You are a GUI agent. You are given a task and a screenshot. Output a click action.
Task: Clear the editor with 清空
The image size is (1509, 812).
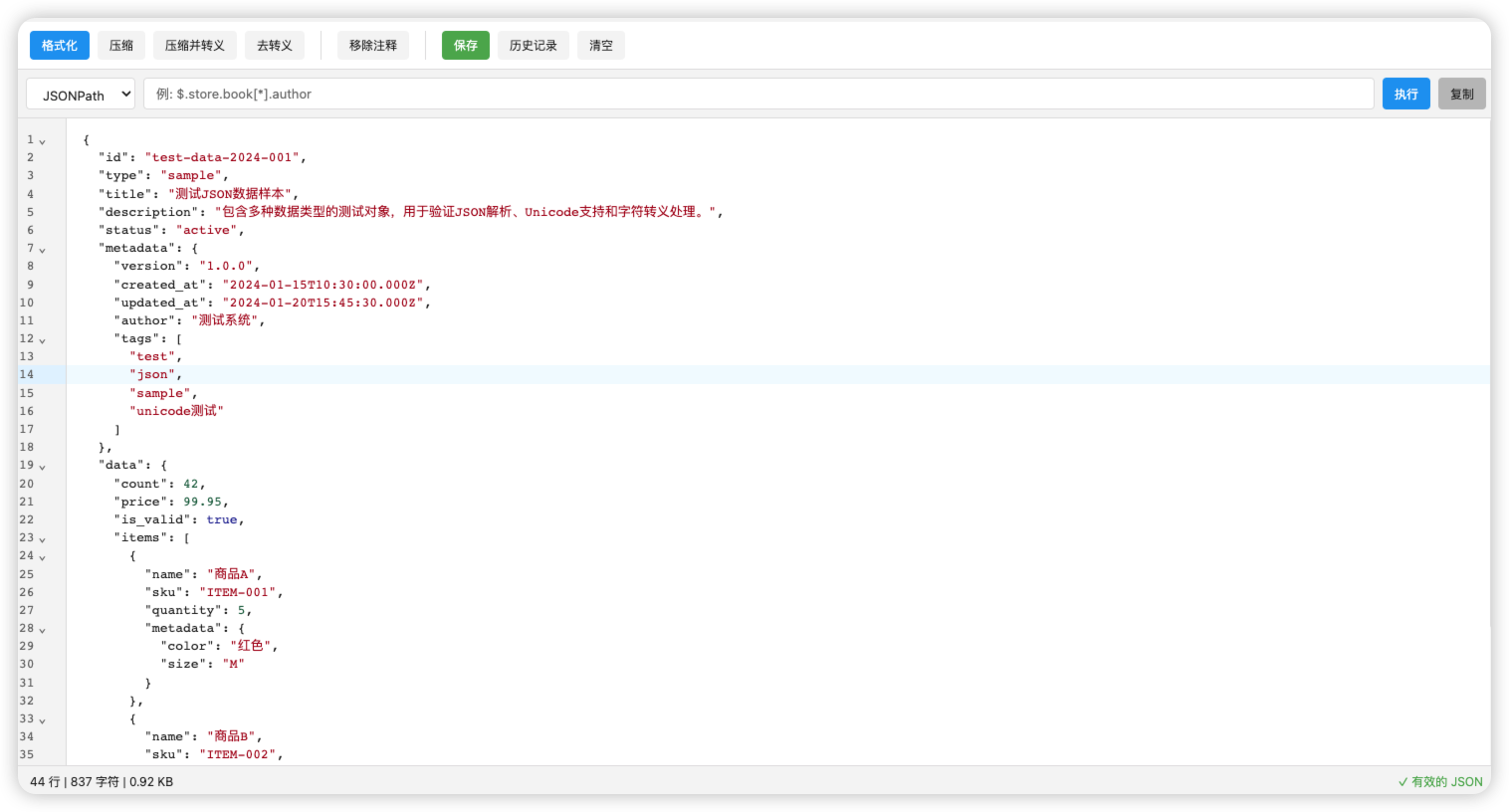(x=601, y=46)
